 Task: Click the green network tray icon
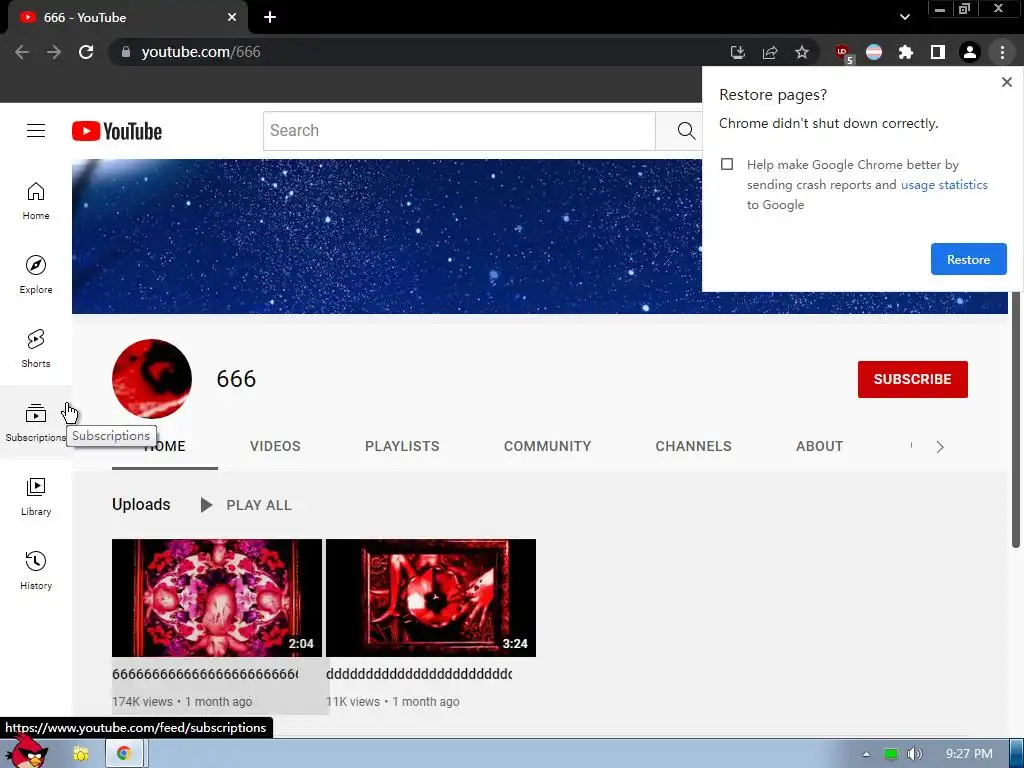pos(891,754)
